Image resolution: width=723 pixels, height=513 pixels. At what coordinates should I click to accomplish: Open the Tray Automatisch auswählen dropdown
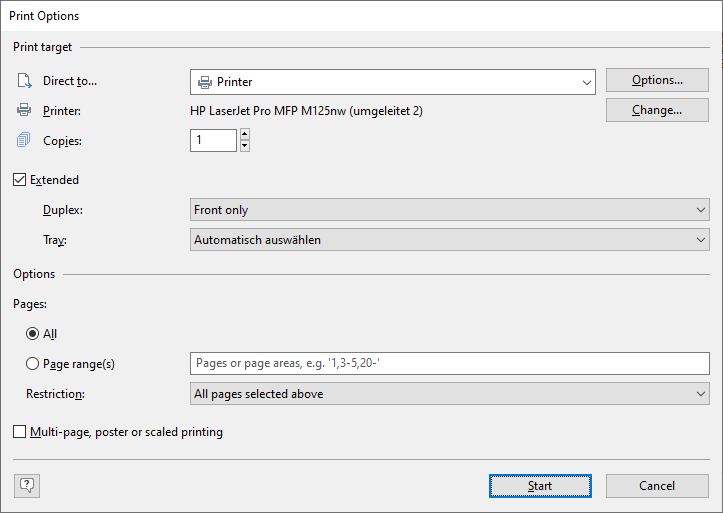pyautogui.click(x=450, y=240)
